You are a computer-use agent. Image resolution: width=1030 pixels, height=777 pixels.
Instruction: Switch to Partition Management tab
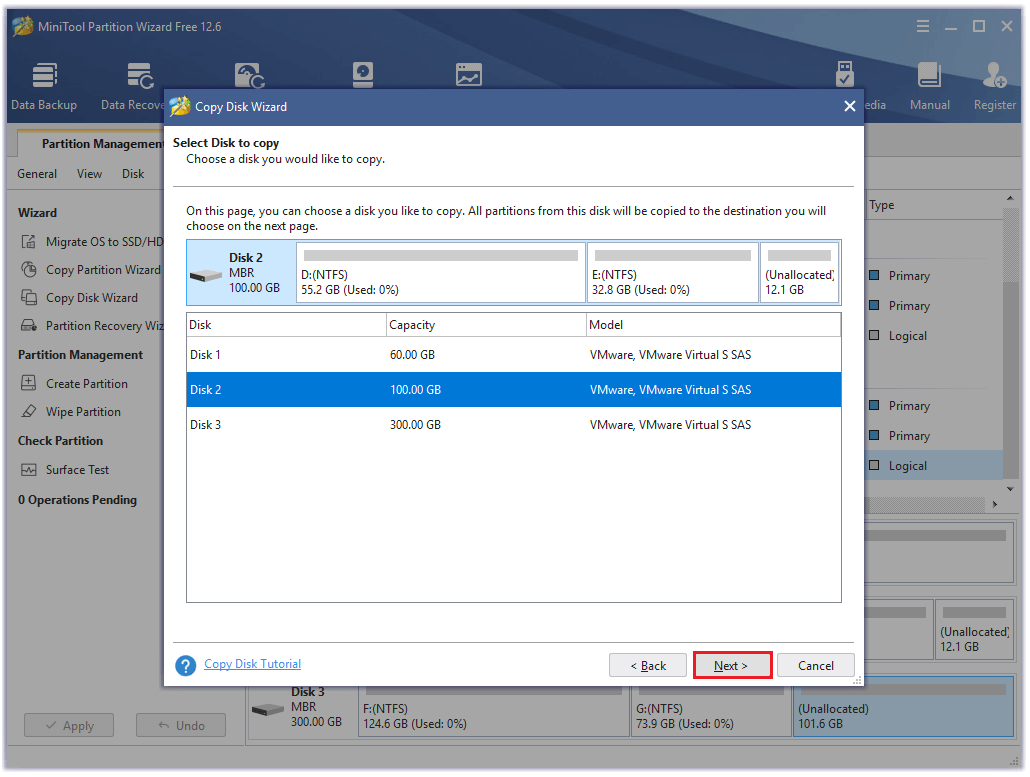[92, 144]
